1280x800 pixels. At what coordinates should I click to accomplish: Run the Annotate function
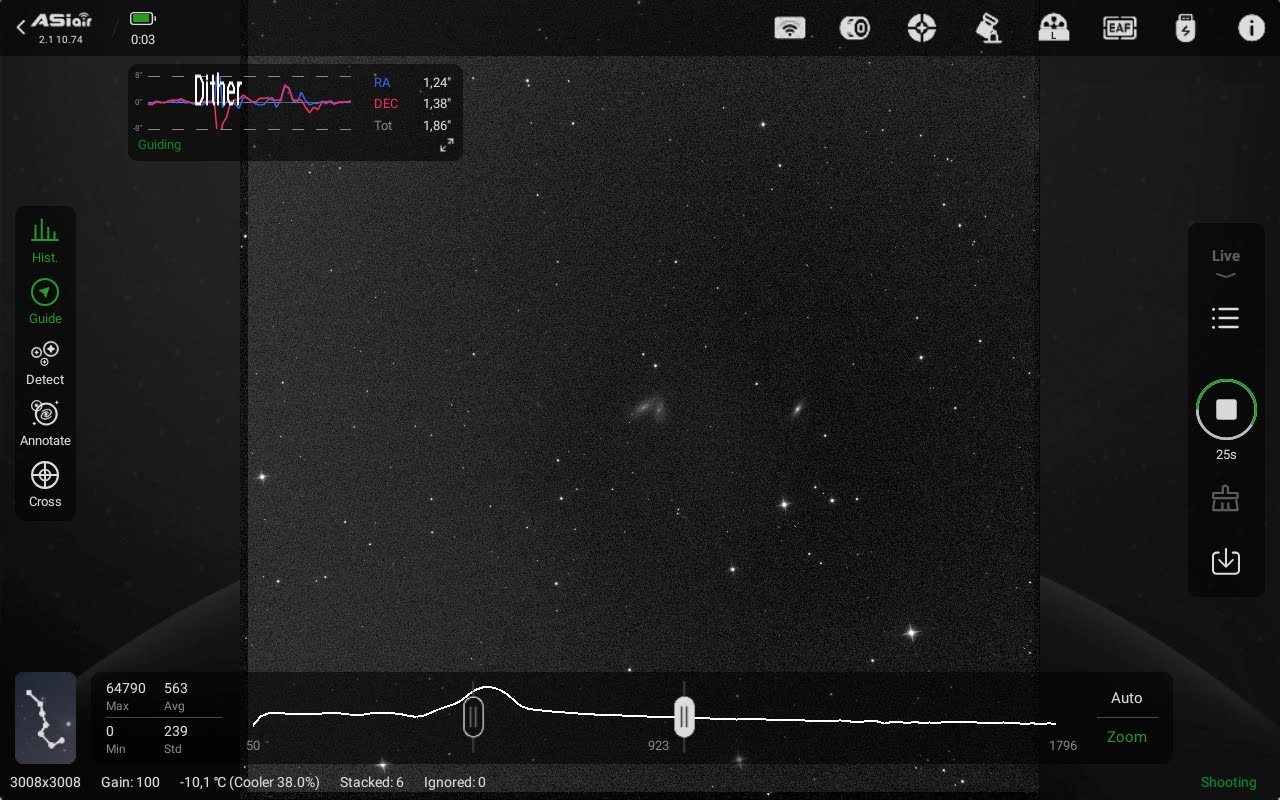pyautogui.click(x=45, y=422)
